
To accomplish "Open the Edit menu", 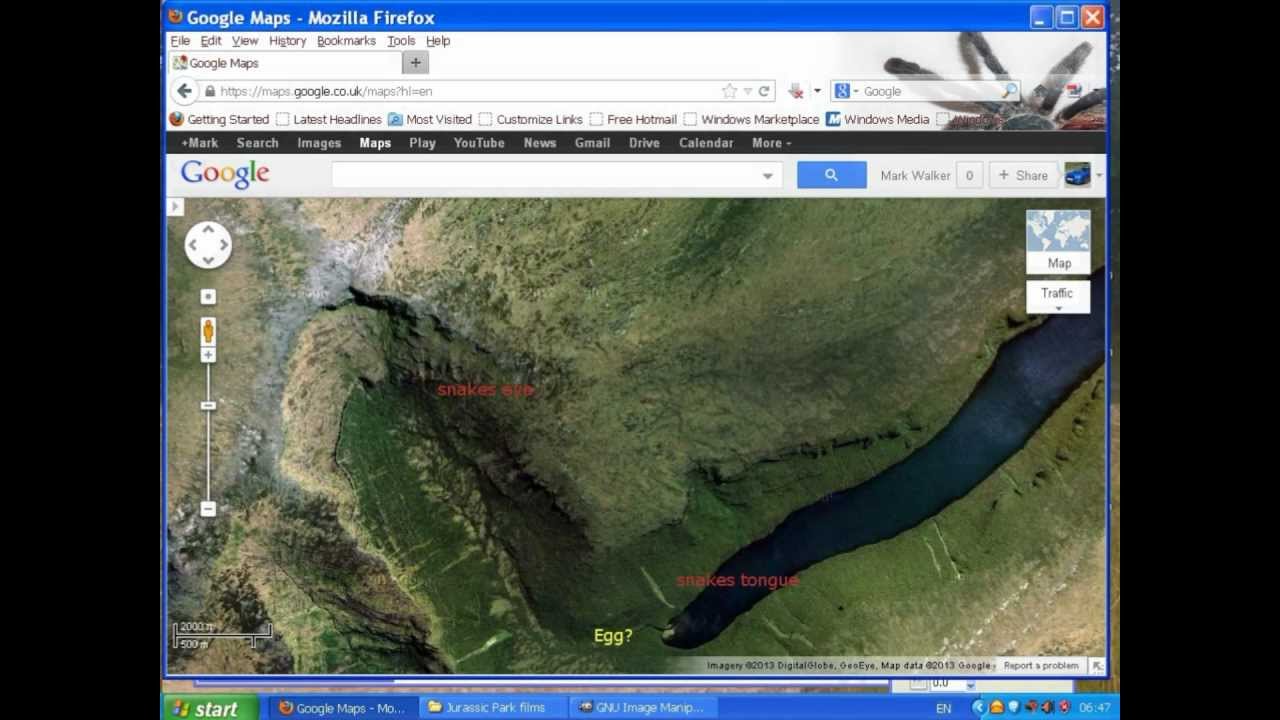I will click(x=211, y=41).
